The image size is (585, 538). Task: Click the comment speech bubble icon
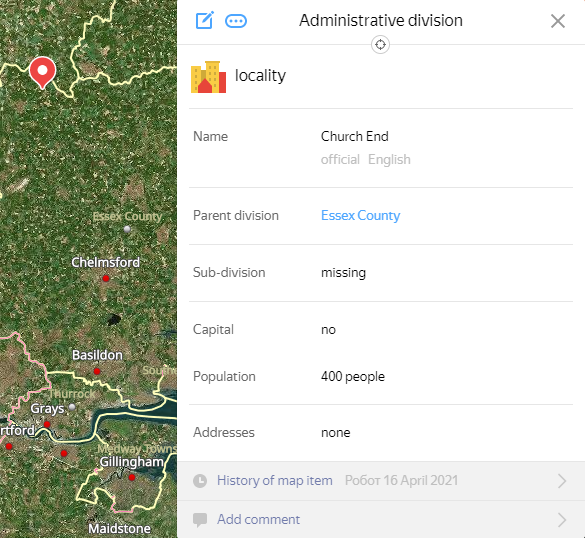point(200,520)
